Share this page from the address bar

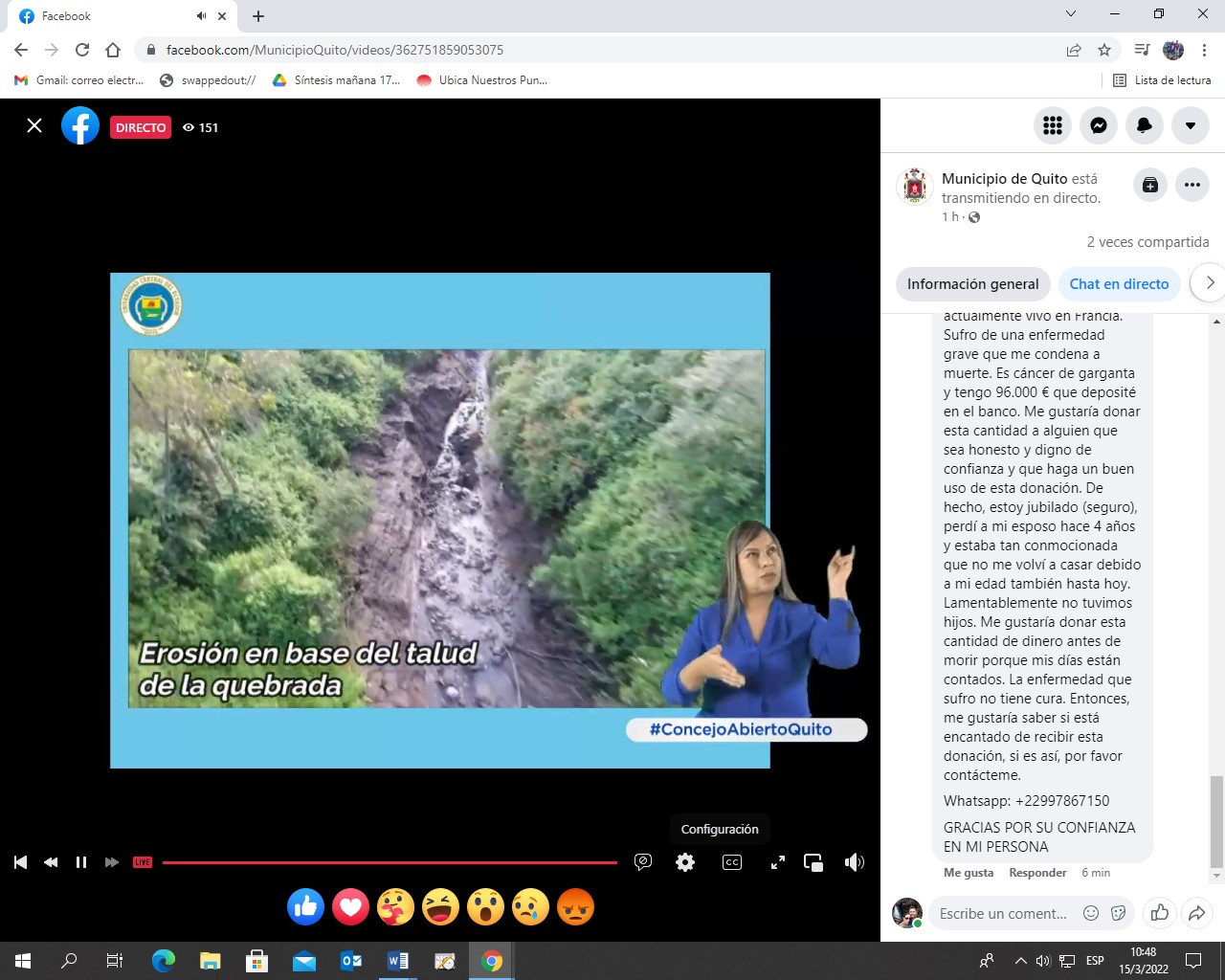pos(1074,50)
